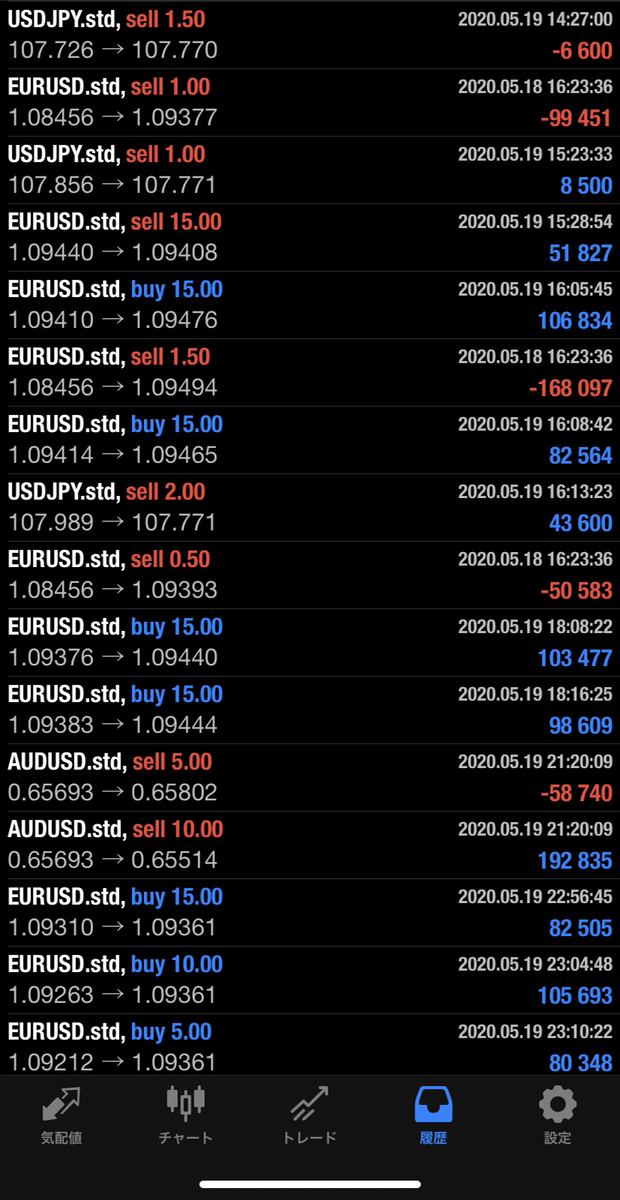Image resolution: width=620 pixels, height=1200 pixels.
Task: Open the 設定 settings gear icon
Action: pyautogui.click(x=557, y=1104)
